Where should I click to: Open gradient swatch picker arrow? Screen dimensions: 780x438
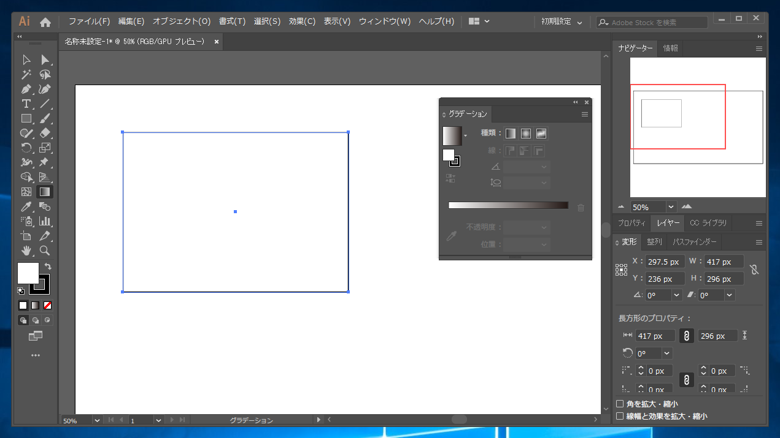(466, 135)
